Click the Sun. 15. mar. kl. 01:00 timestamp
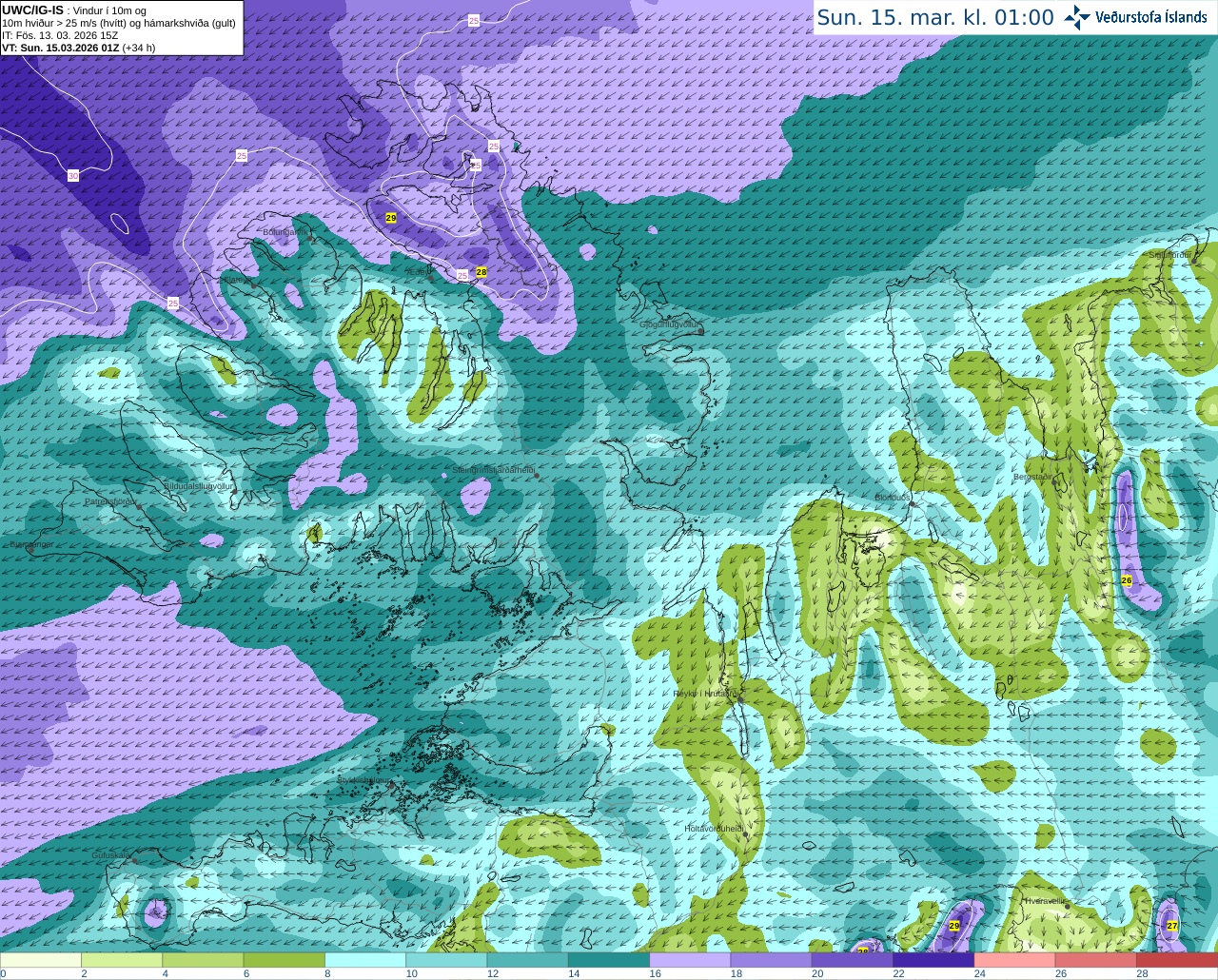 point(935,17)
